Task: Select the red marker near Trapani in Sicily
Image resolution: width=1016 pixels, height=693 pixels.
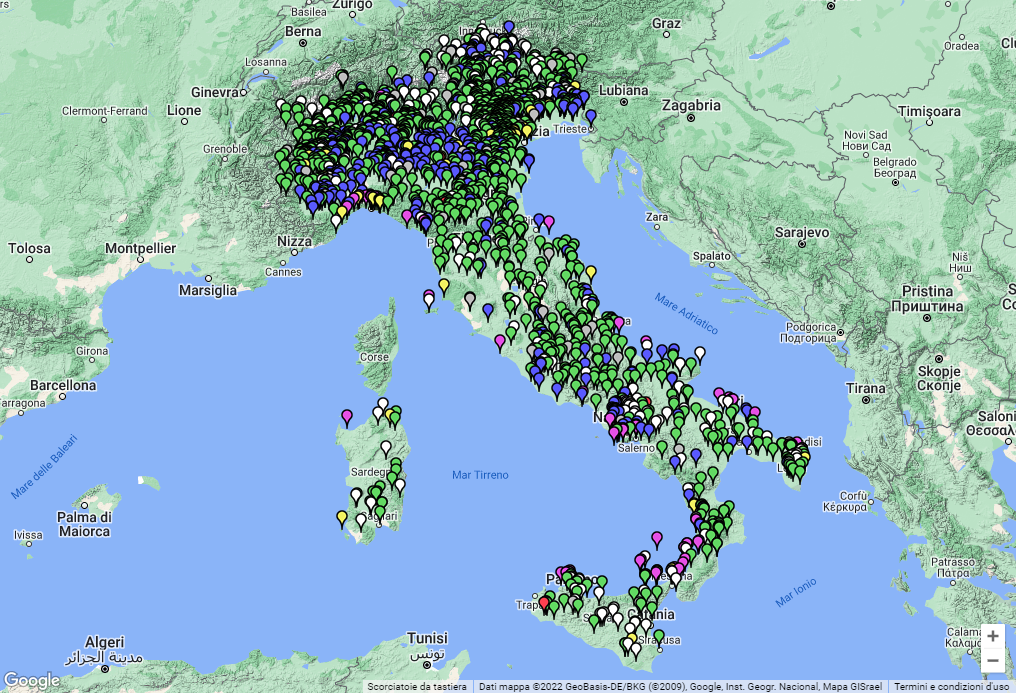Action: pos(545,603)
